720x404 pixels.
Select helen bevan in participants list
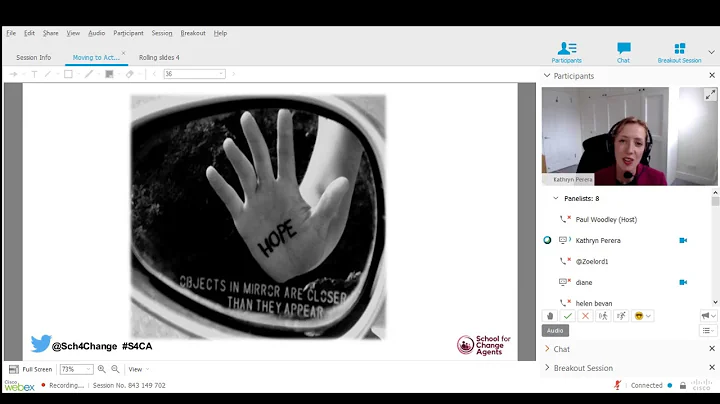(594, 303)
